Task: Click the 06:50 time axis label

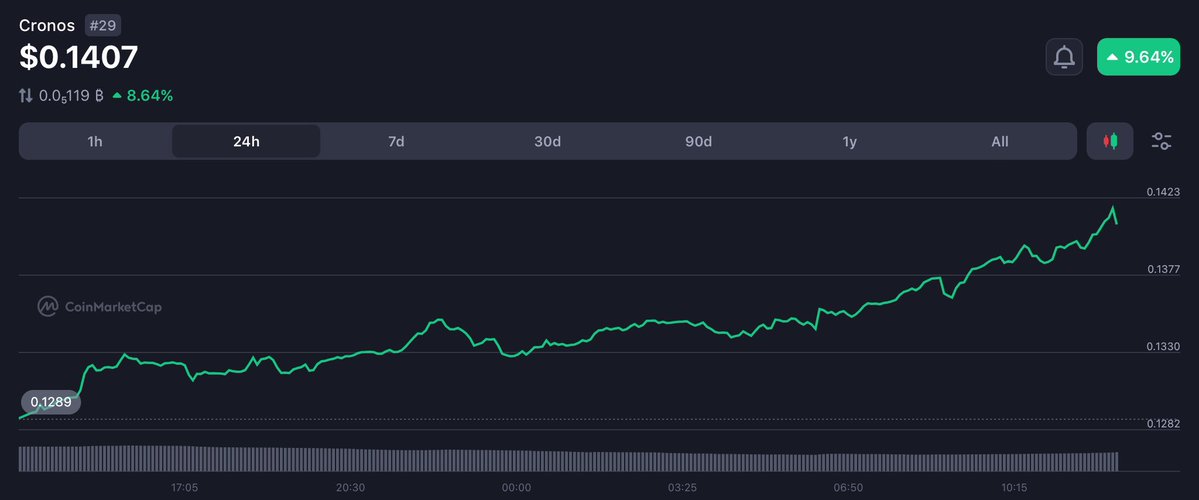Action: pyautogui.click(x=848, y=487)
